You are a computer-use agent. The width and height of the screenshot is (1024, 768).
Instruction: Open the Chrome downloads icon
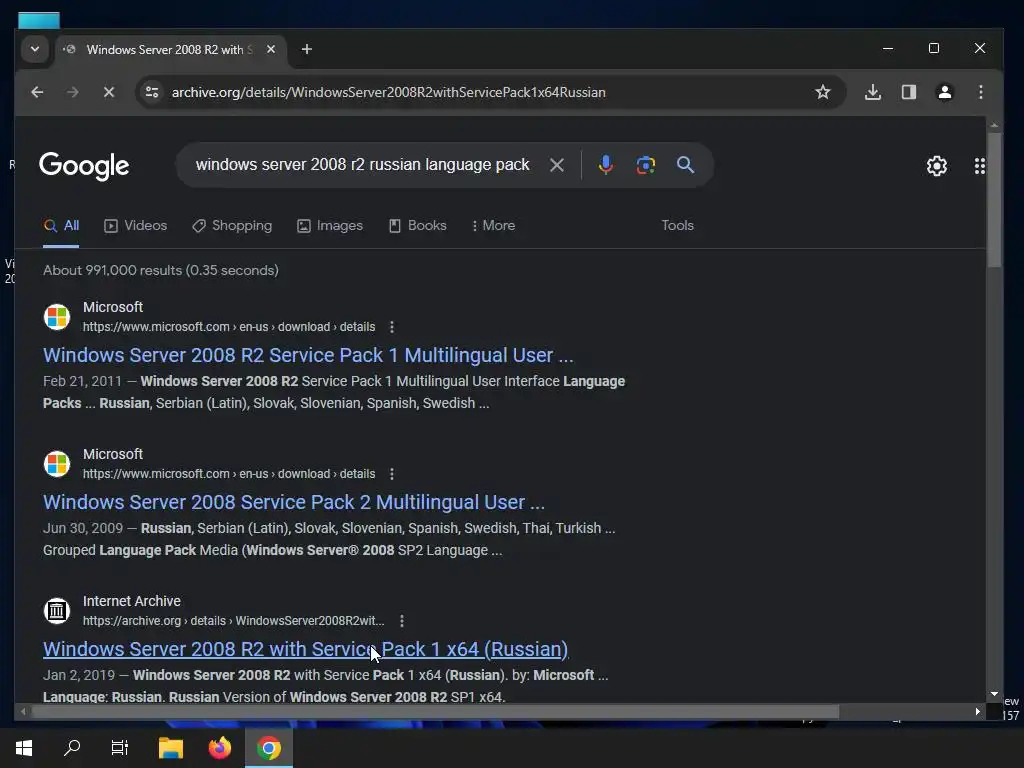point(872,92)
